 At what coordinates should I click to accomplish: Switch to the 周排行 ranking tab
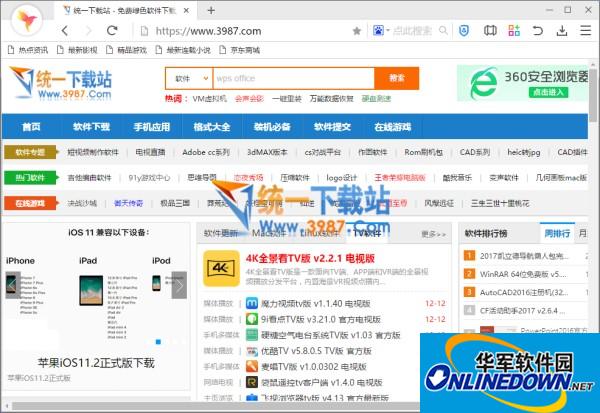click(556, 234)
